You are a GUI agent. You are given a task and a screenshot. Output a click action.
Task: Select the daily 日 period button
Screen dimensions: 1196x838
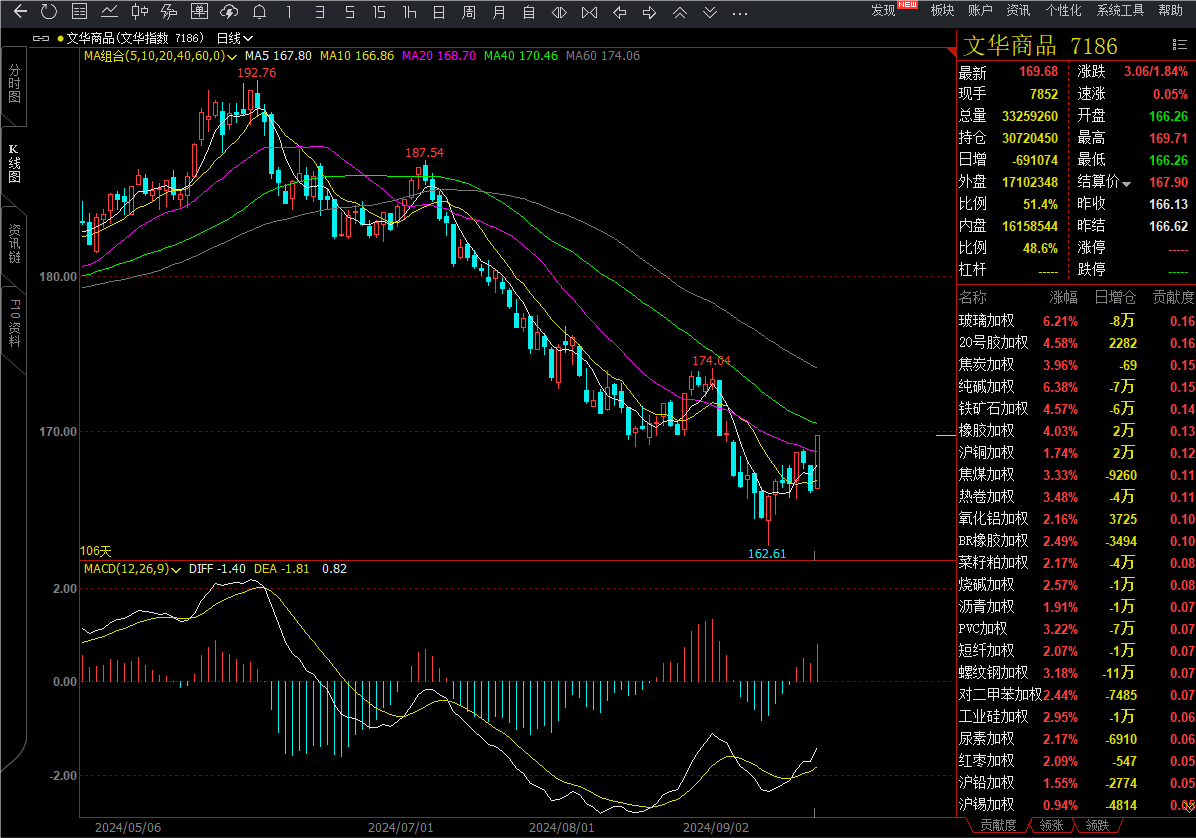[x=439, y=12]
